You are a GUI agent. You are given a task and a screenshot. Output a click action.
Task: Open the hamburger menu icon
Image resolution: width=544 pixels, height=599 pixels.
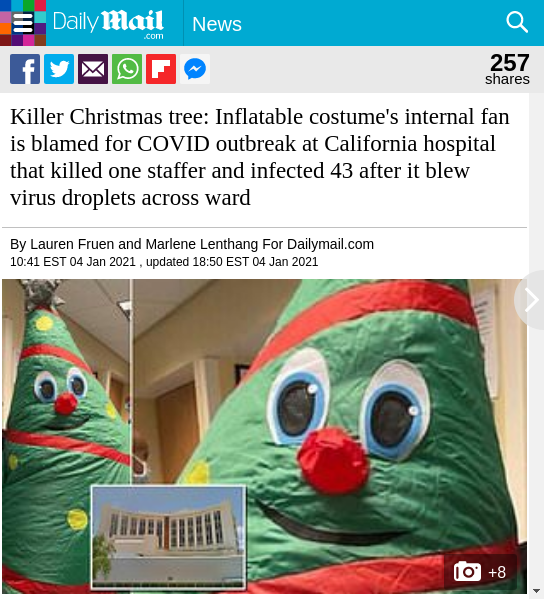(x=23, y=23)
